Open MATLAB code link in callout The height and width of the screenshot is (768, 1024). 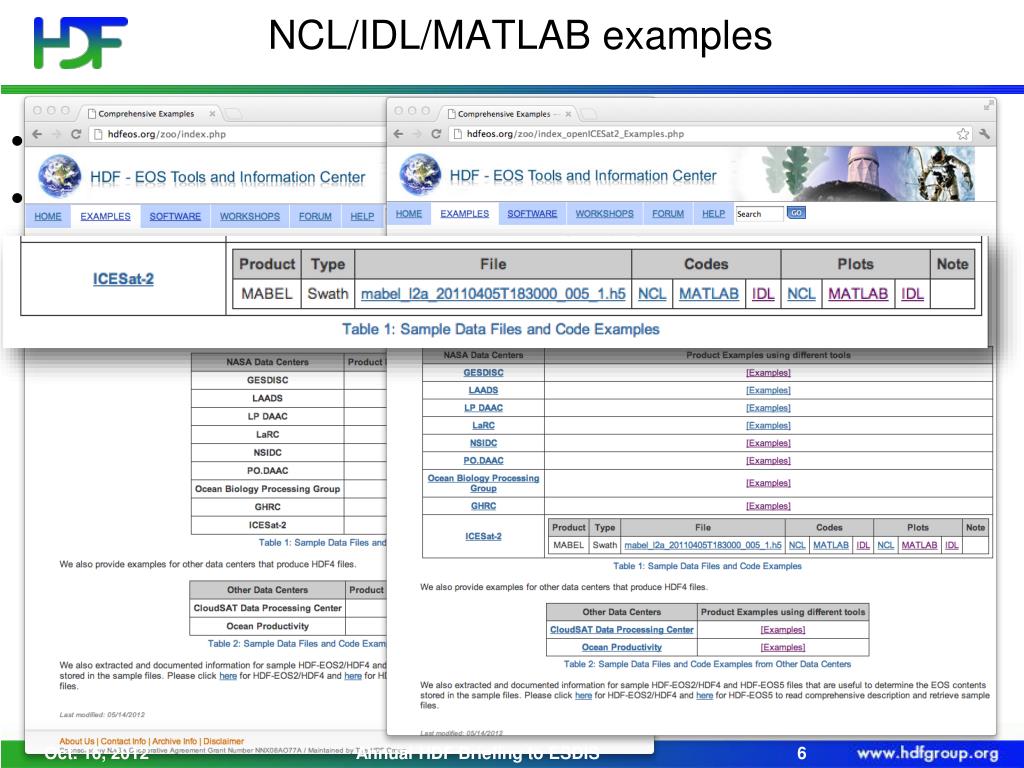click(709, 294)
